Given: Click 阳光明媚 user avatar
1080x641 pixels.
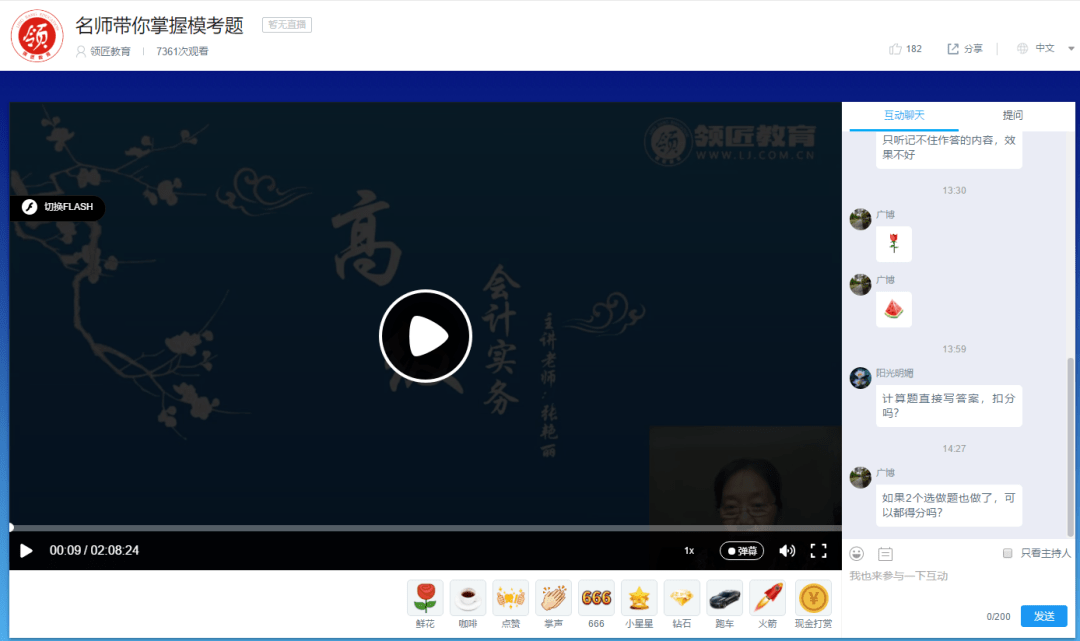Looking at the screenshot, I should coord(860,378).
